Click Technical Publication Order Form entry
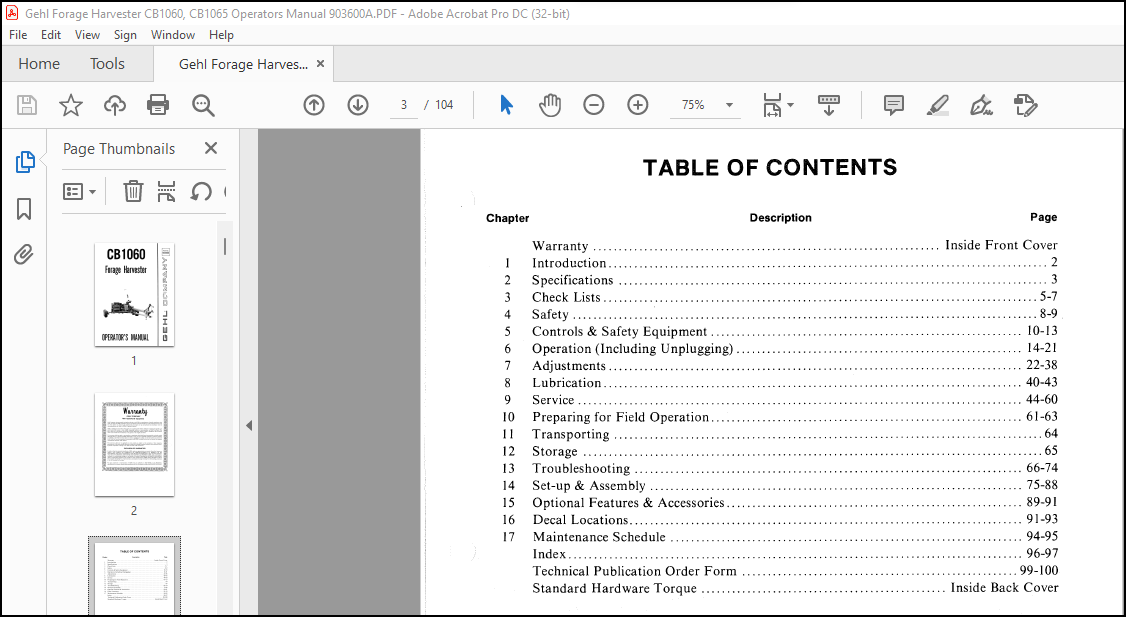Screen dimensions: 1126x617 point(634,571)
